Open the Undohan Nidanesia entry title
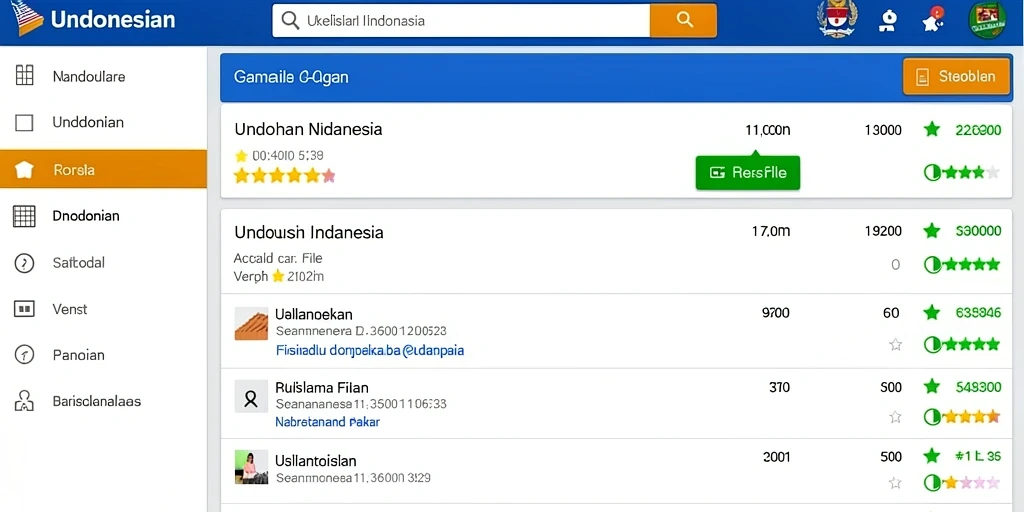1024x512 pixels. 308,129
